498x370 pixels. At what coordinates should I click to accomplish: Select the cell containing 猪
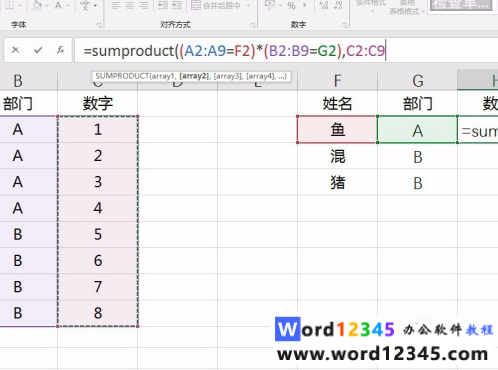(337, 182)
